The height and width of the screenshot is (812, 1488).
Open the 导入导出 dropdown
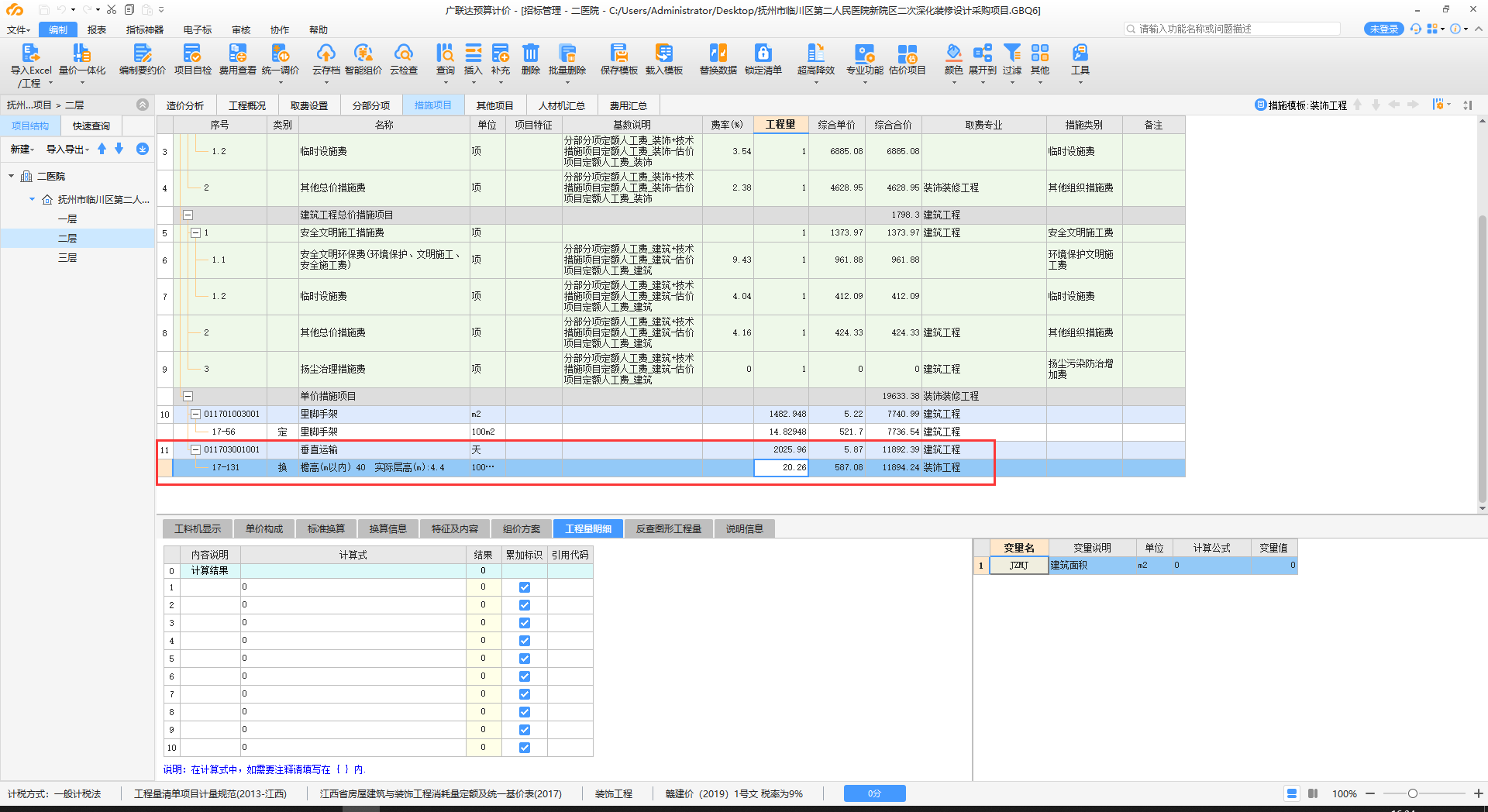click(x=67, y=150)
